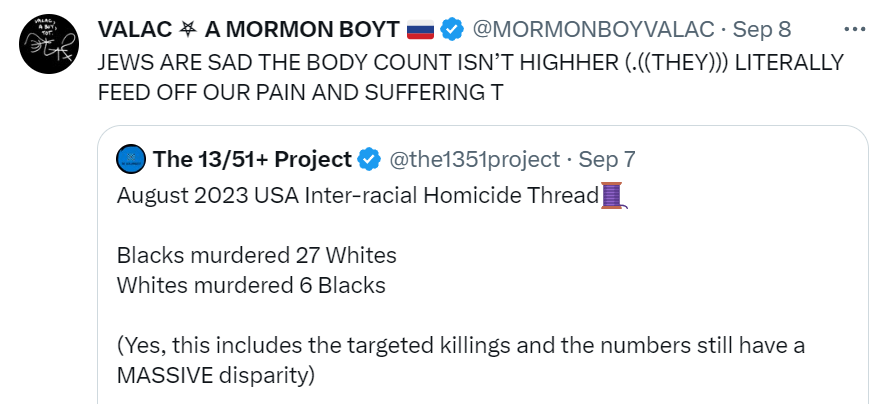Open the tweet's three-dot More menu

coord(855,29)
